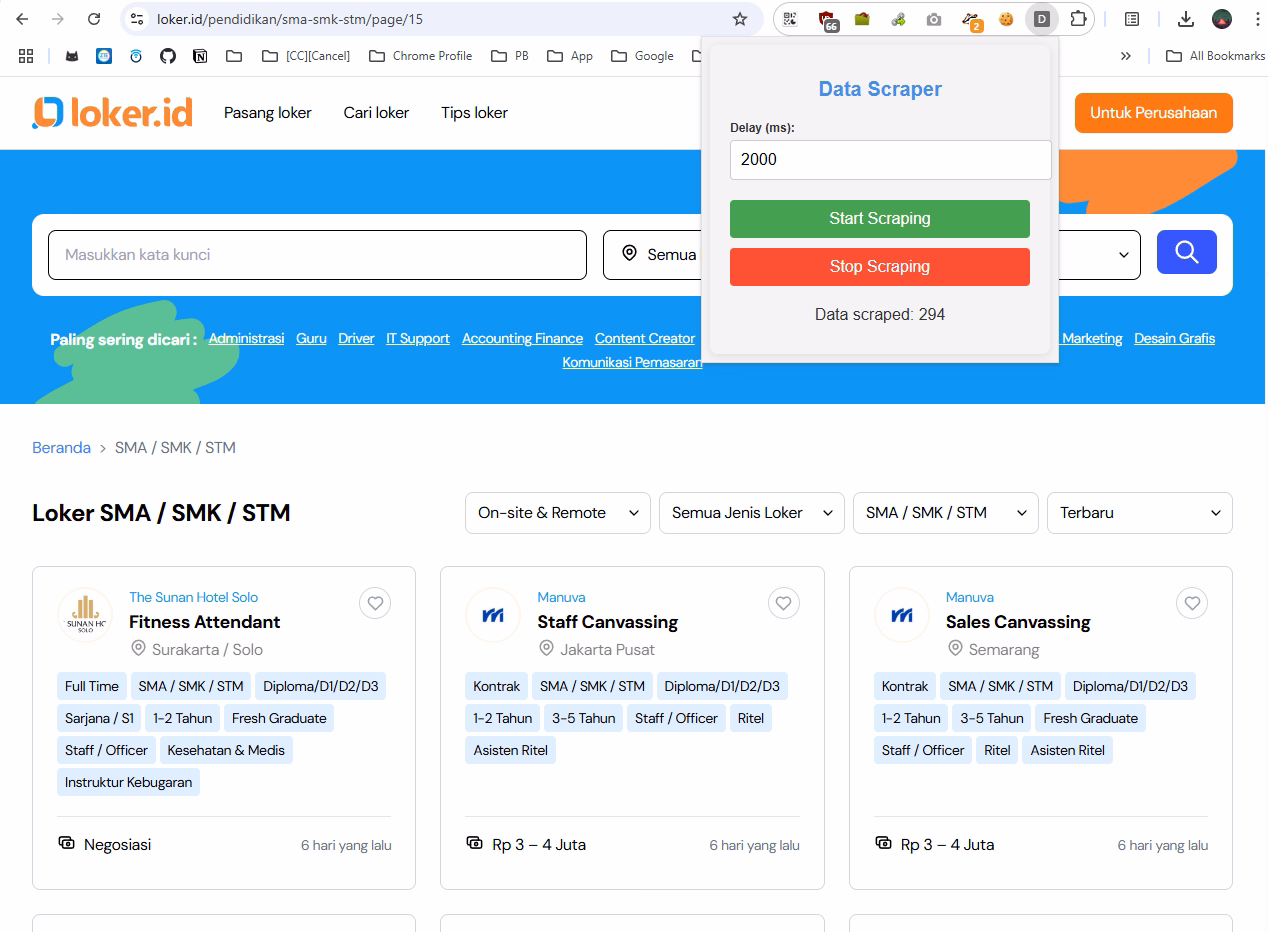Viewport: 1268px width, 932px height.
Task: Open the Tips loker menu item
Action: pyautogui.click(x=474, y=113)
